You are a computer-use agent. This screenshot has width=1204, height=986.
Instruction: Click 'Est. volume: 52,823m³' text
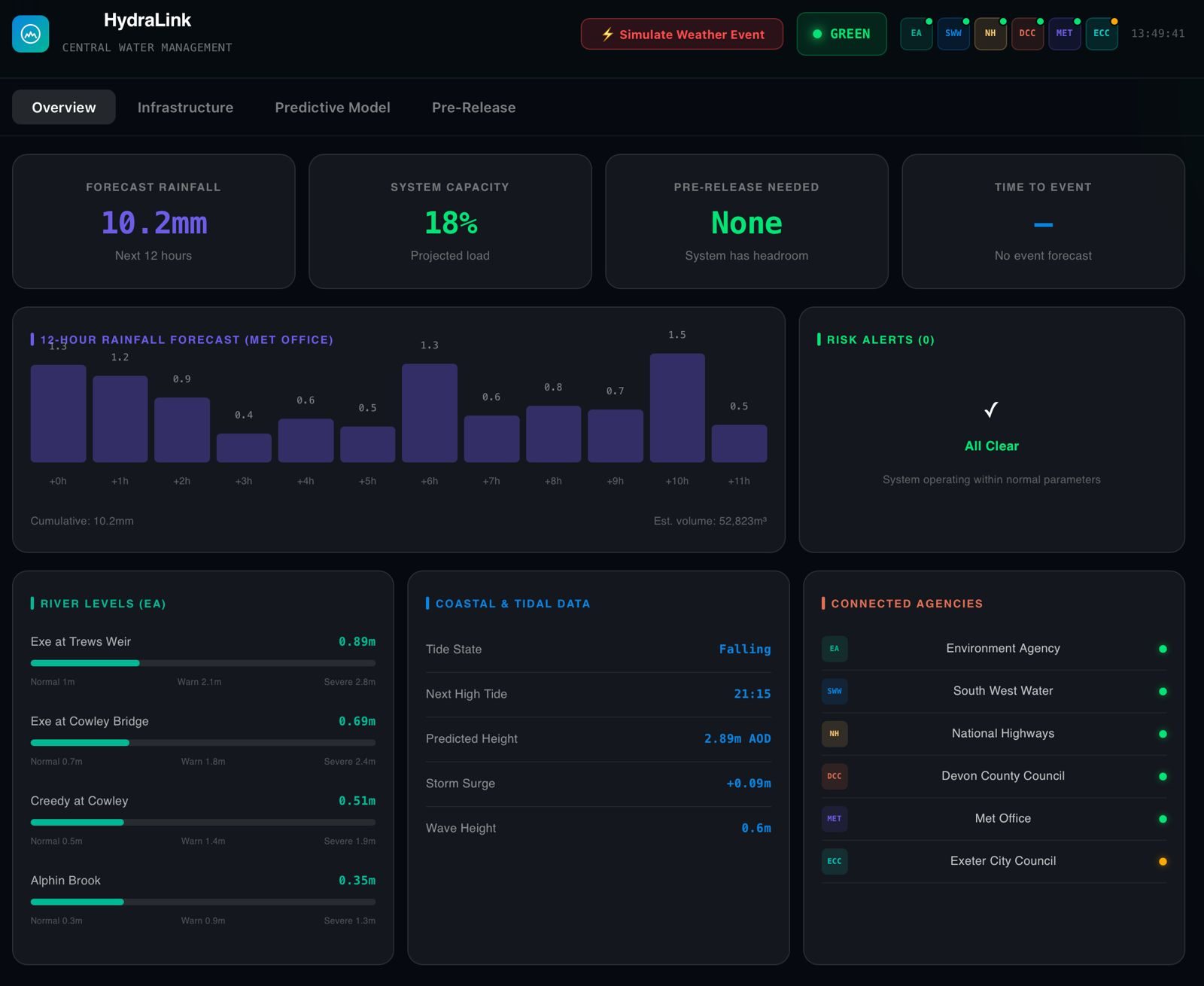(710, 521)
